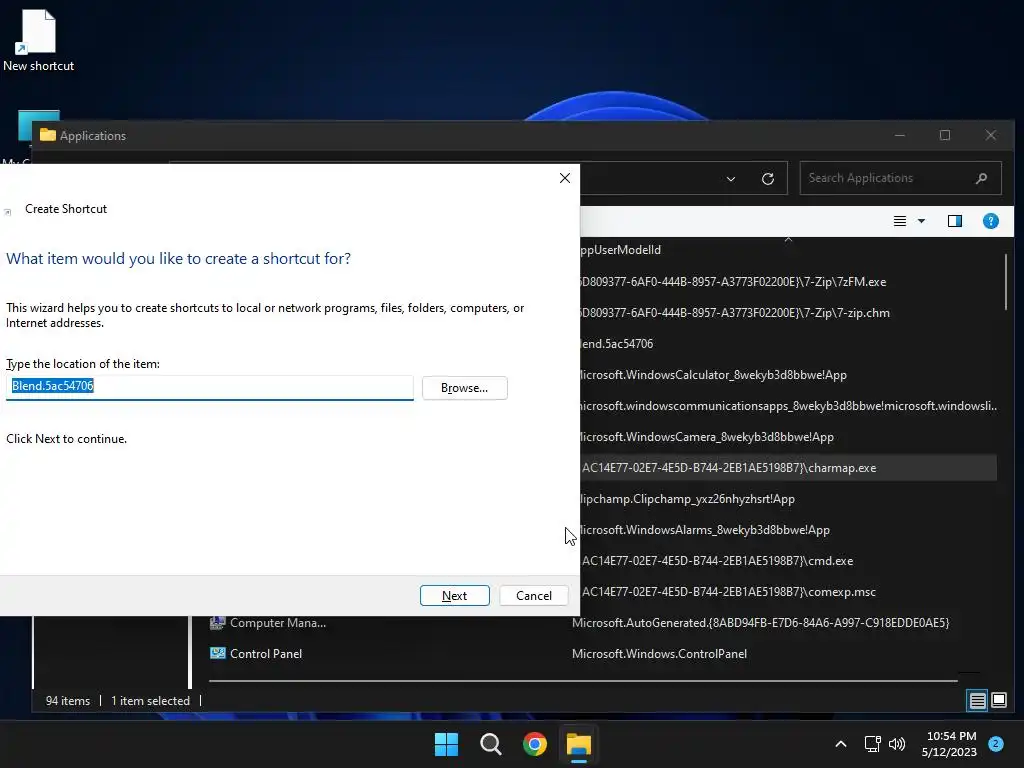Select the Computer Management row icon
The height and width of the screenshot is (768, 1024).
tap(217, 622)
